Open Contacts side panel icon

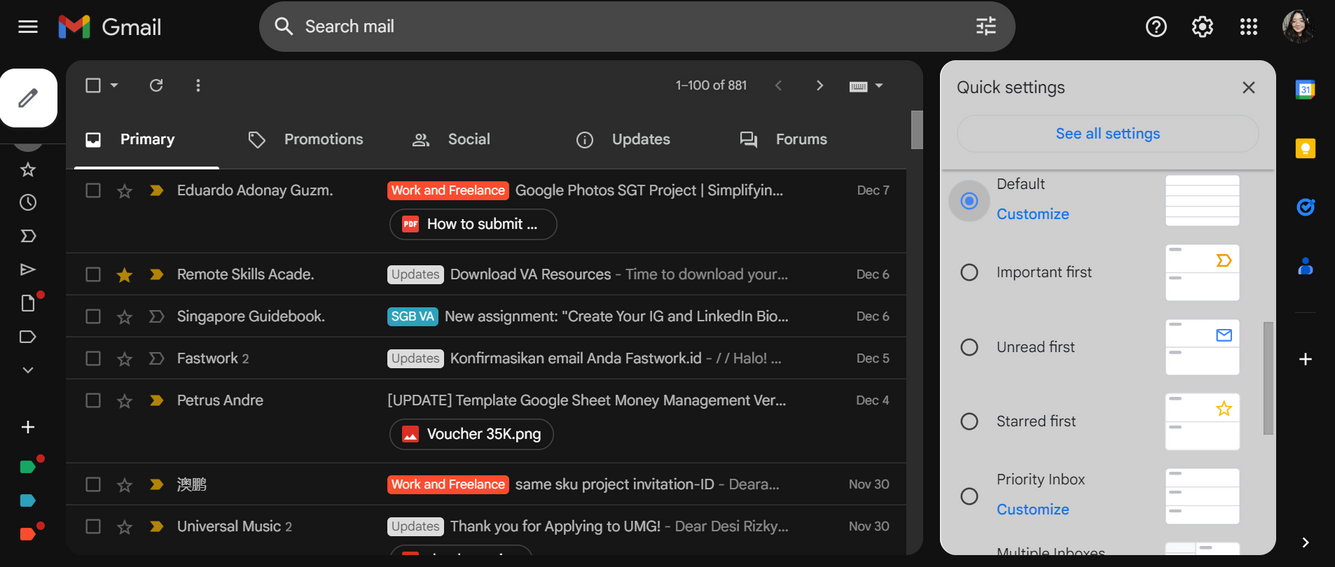pos(1305,266)
